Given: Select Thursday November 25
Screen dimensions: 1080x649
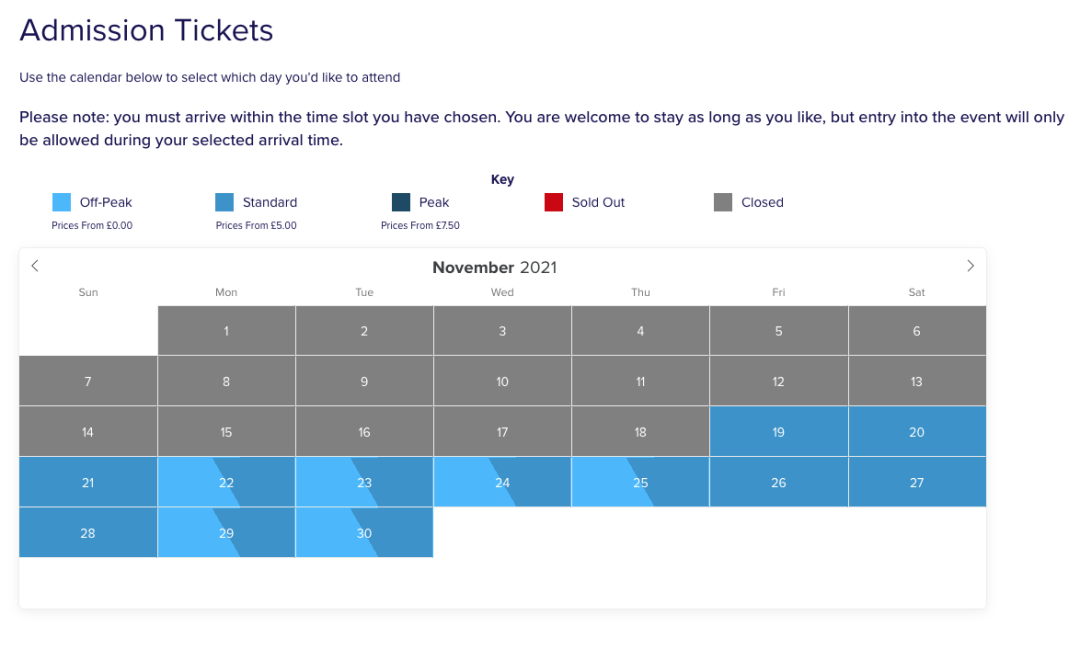Looking at the screenshot, I should tap(640, 482).
